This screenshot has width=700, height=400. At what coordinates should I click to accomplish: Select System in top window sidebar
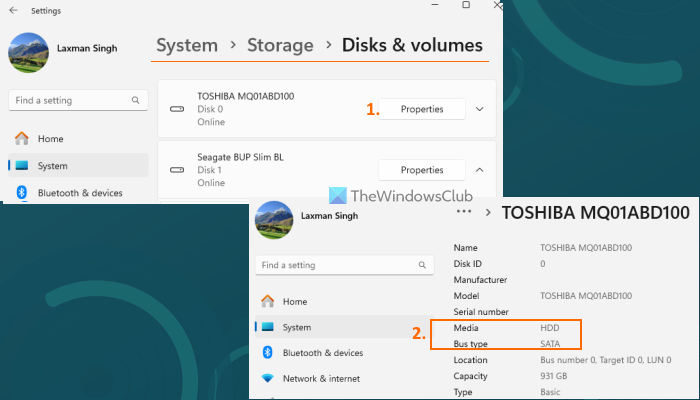click(78, 166)
